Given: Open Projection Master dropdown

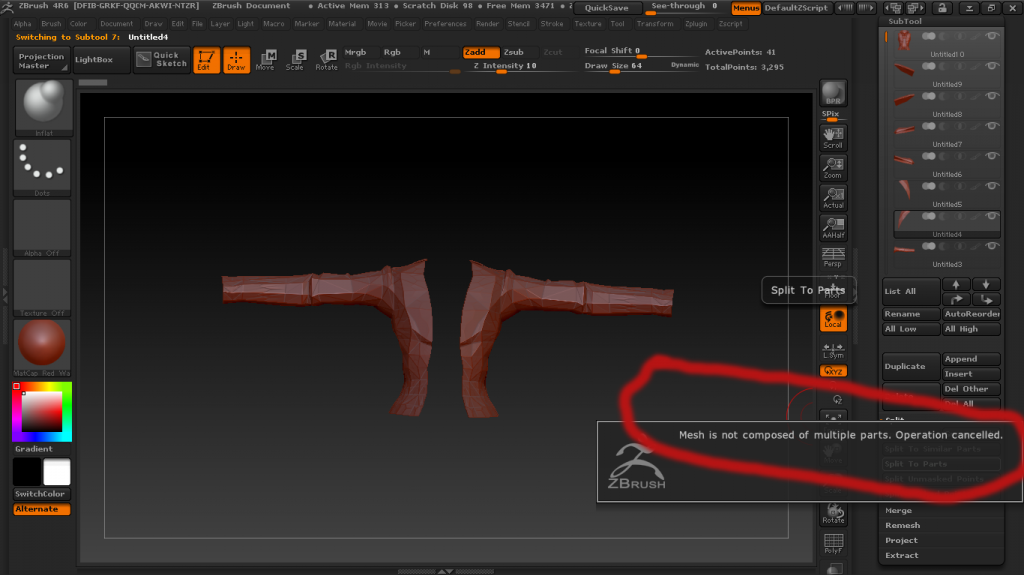Looking at the screenshot, I should (41, 60).
